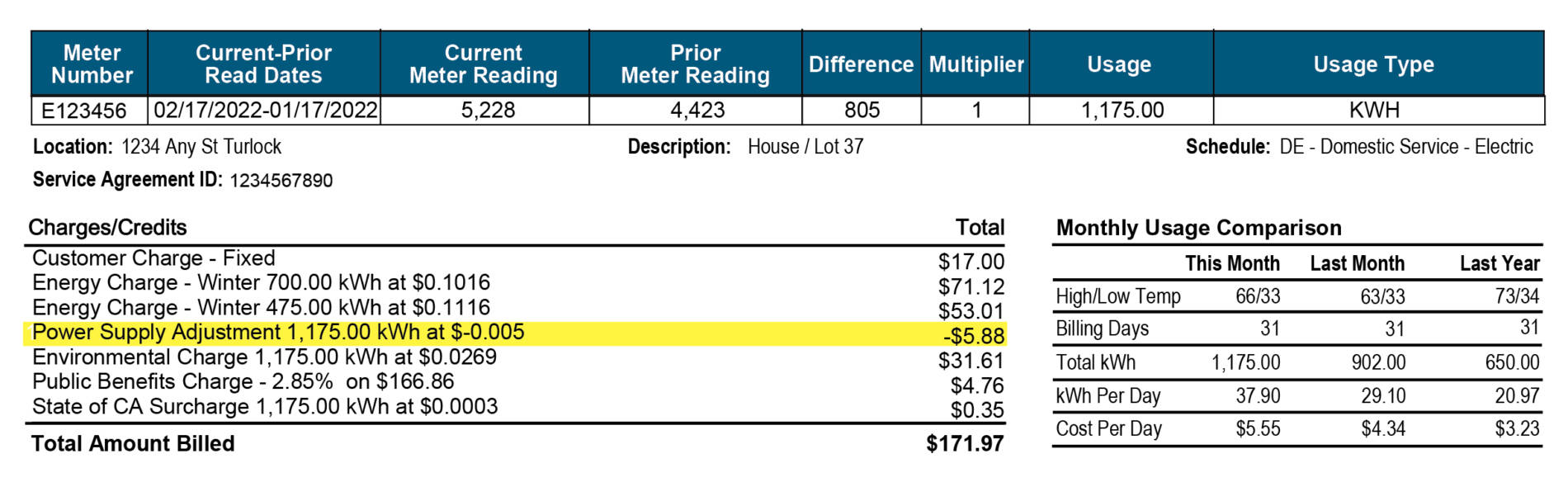This screenshot has height=482, width=1568.
Task: Select prior meter reading value 4,423
Action: tap(697, 111)
